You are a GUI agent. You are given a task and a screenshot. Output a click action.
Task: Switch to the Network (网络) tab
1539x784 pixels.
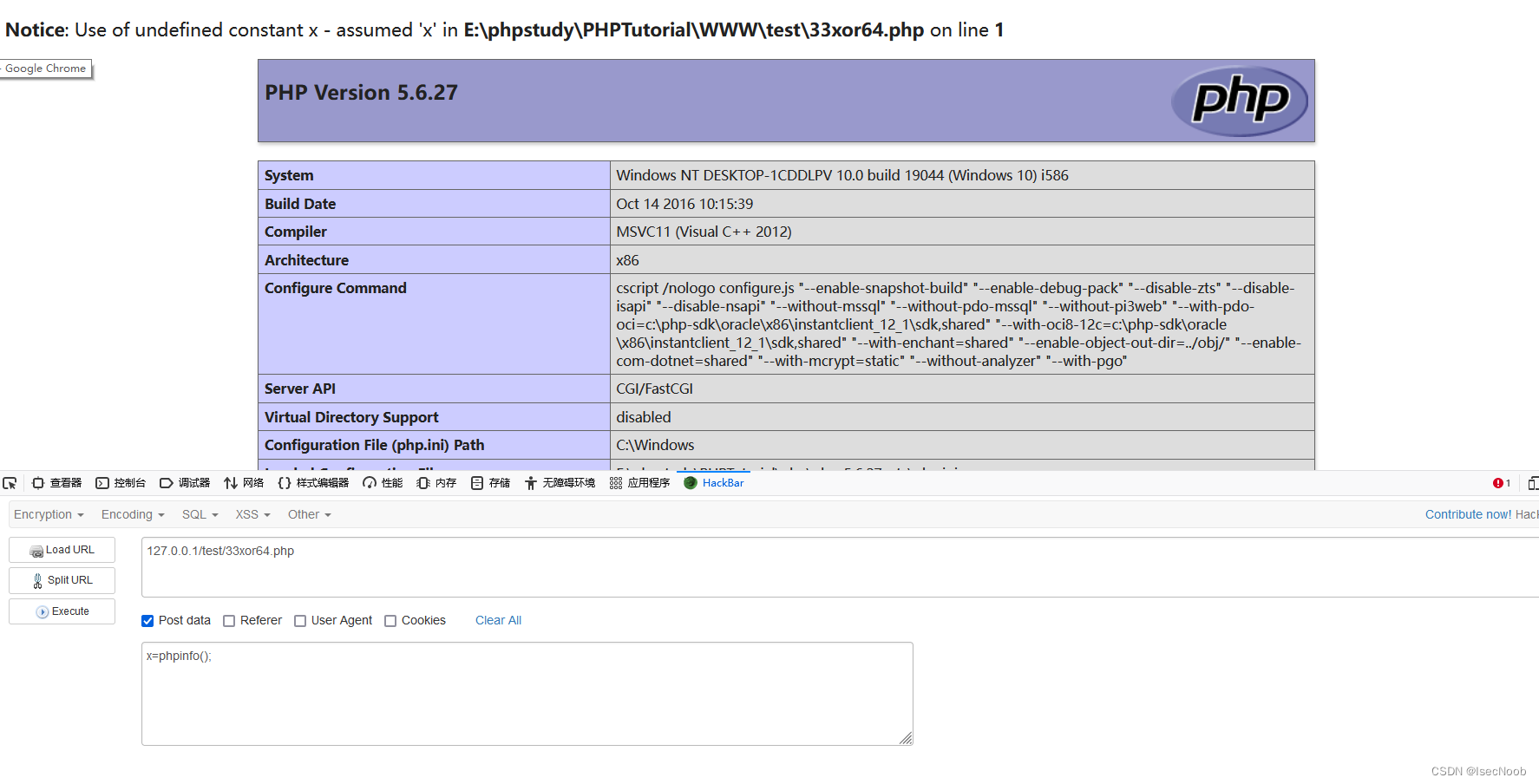tap(244, 483)
